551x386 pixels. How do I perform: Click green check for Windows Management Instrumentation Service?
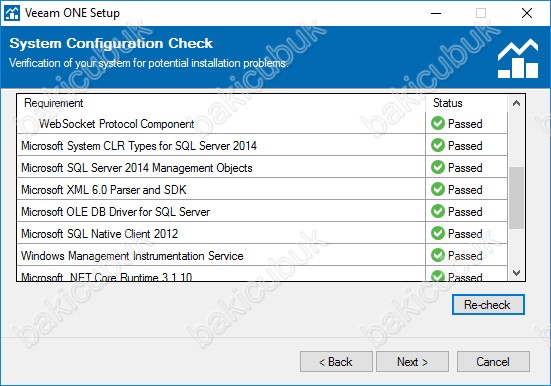(x=438, y=256)
